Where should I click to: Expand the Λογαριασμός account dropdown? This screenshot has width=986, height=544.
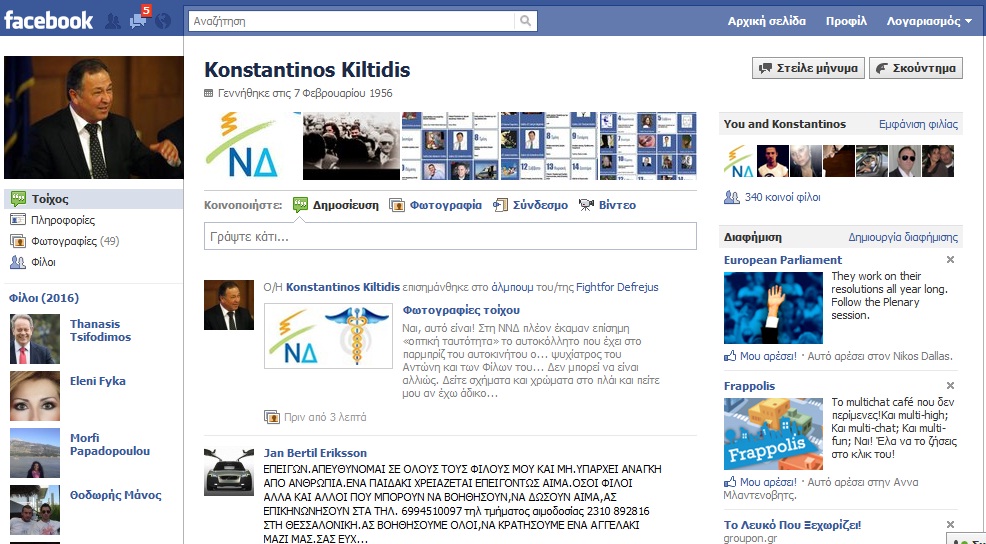[929, 21]
